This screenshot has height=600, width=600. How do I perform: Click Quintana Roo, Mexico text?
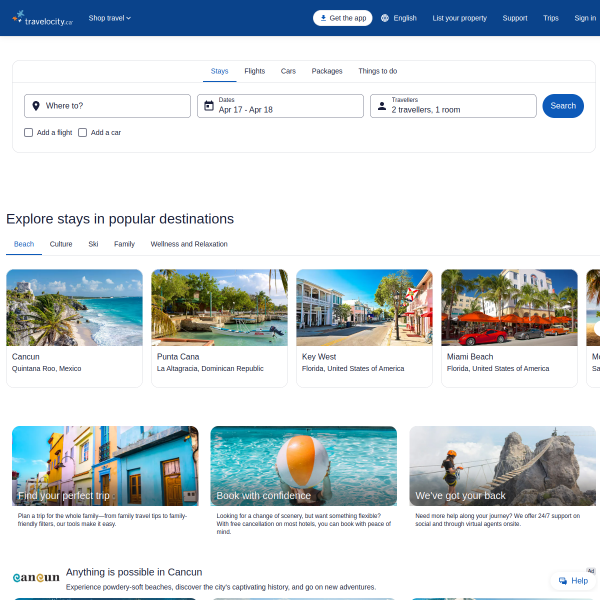[46, 368]
